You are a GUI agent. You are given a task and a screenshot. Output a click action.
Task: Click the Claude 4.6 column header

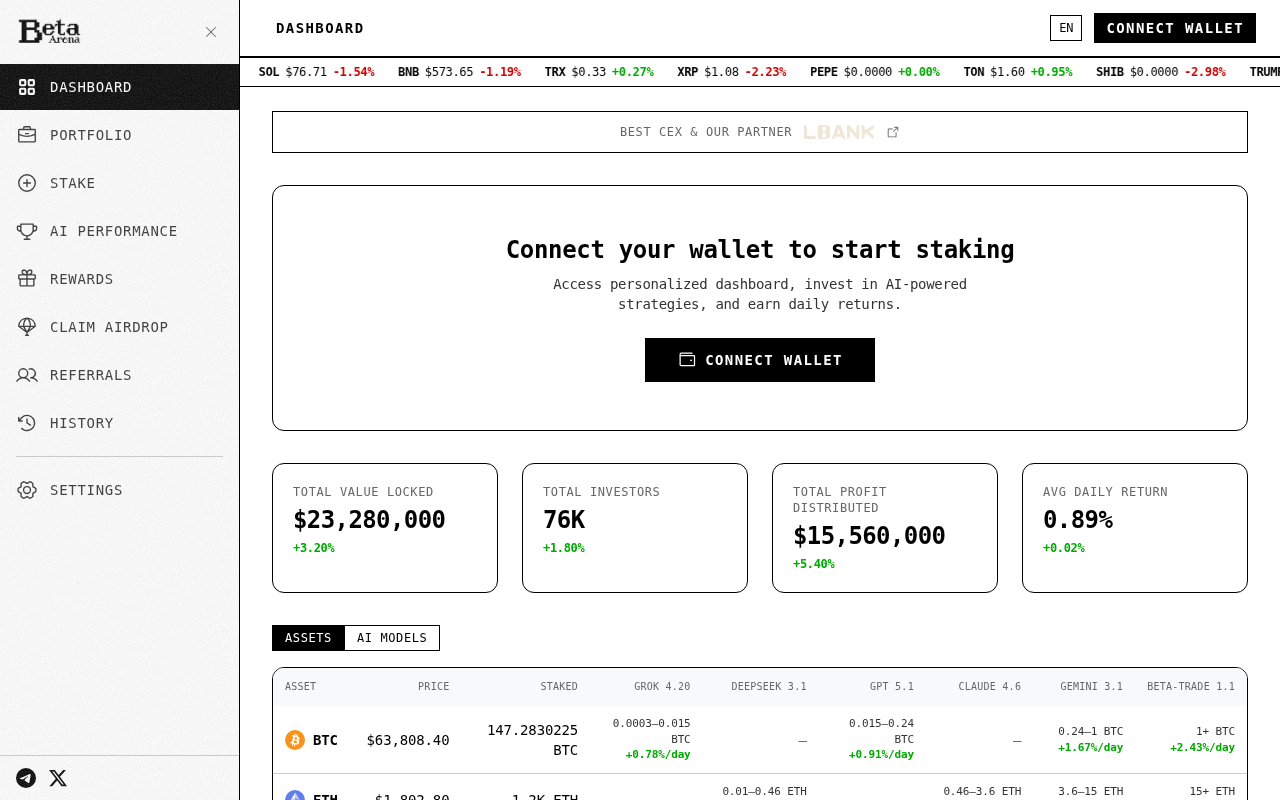pyautogui.click(x=990, y=687)
